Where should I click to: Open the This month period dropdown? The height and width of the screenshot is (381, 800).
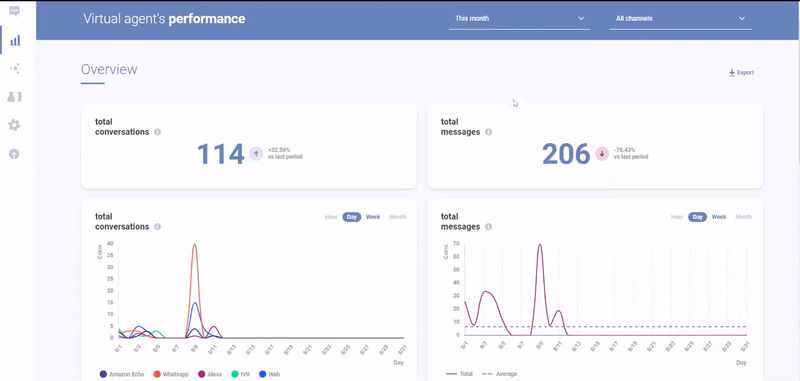(x=519, y=19)
